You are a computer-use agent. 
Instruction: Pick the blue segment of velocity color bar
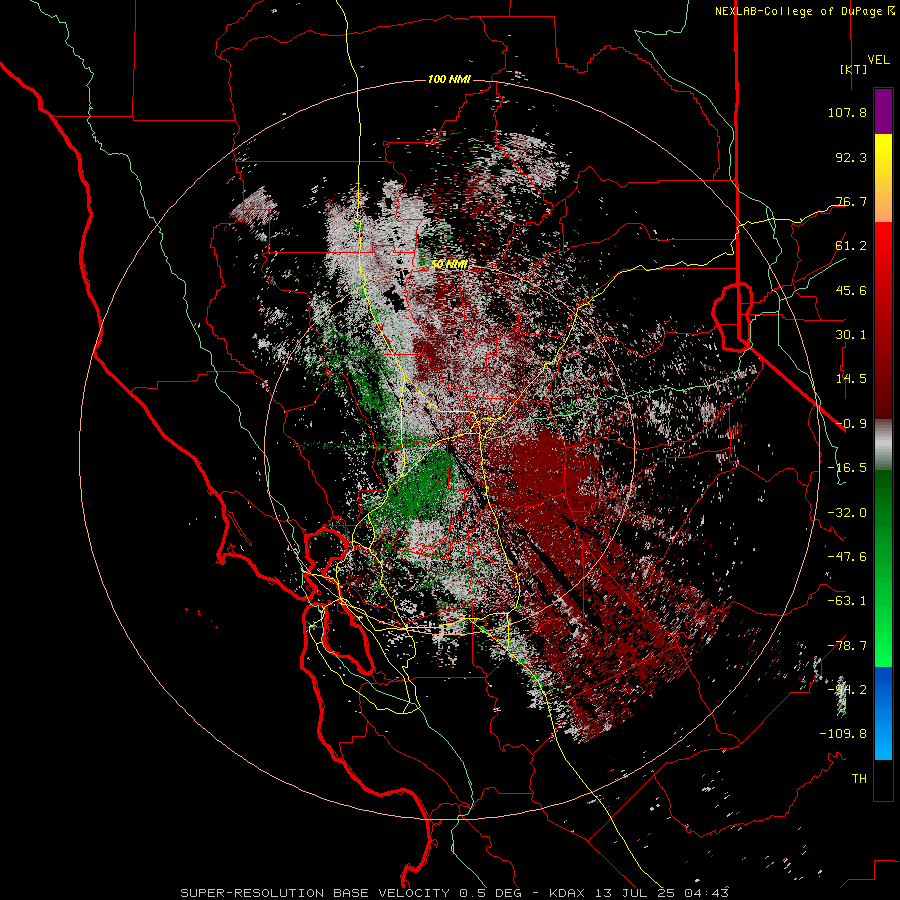click(x=883, y=713)
